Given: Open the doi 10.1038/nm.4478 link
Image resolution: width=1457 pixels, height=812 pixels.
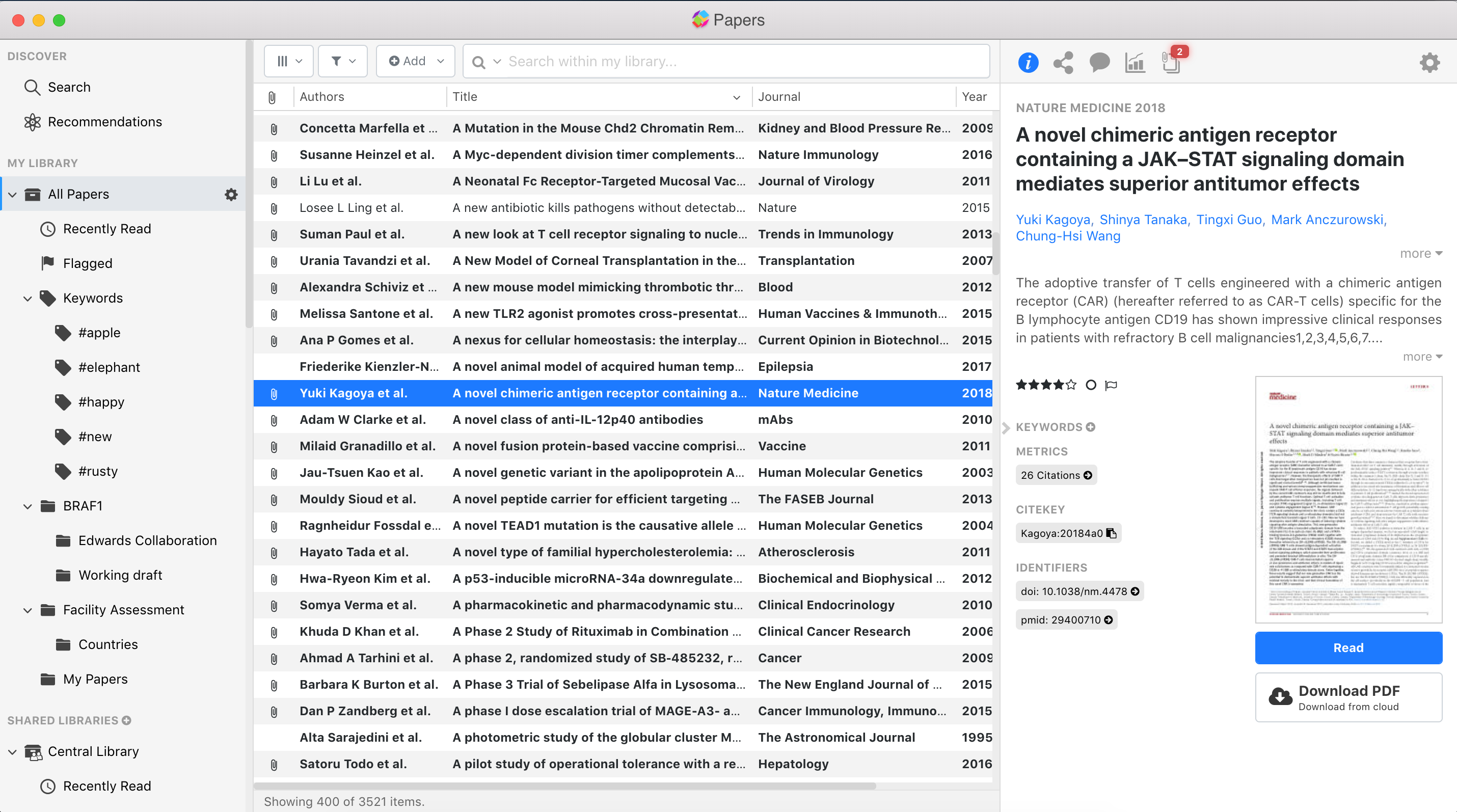Looking at the screenshot, I should point(1079,591).
